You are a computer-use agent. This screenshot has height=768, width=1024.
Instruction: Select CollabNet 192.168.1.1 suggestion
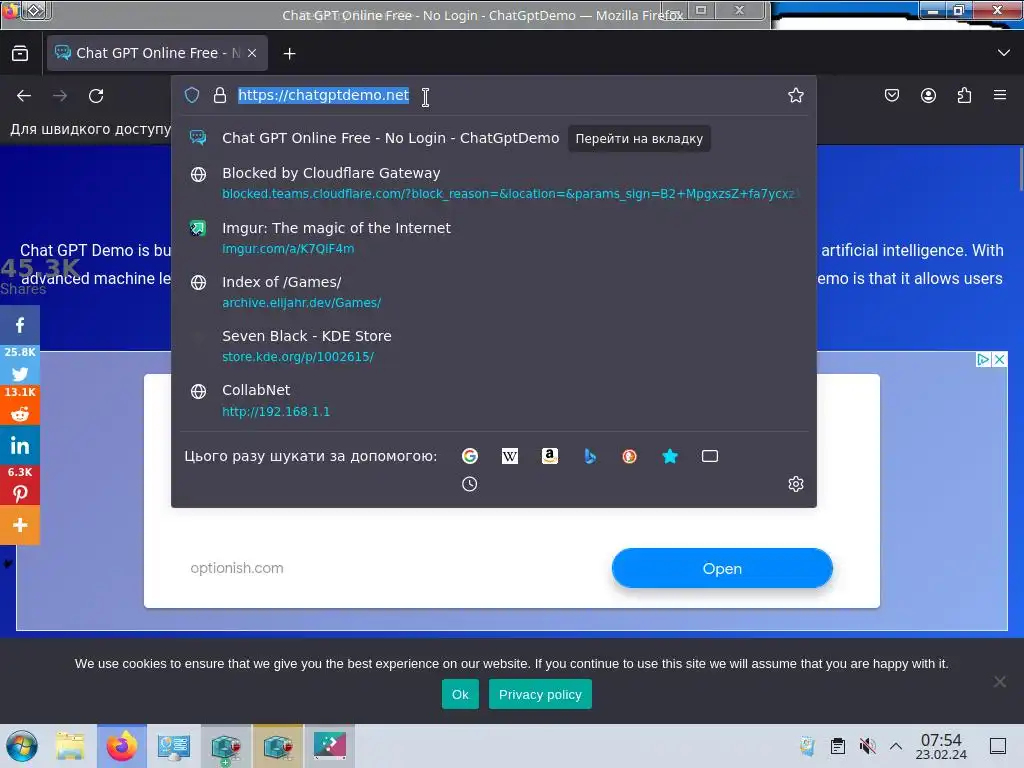coord(494,400)
